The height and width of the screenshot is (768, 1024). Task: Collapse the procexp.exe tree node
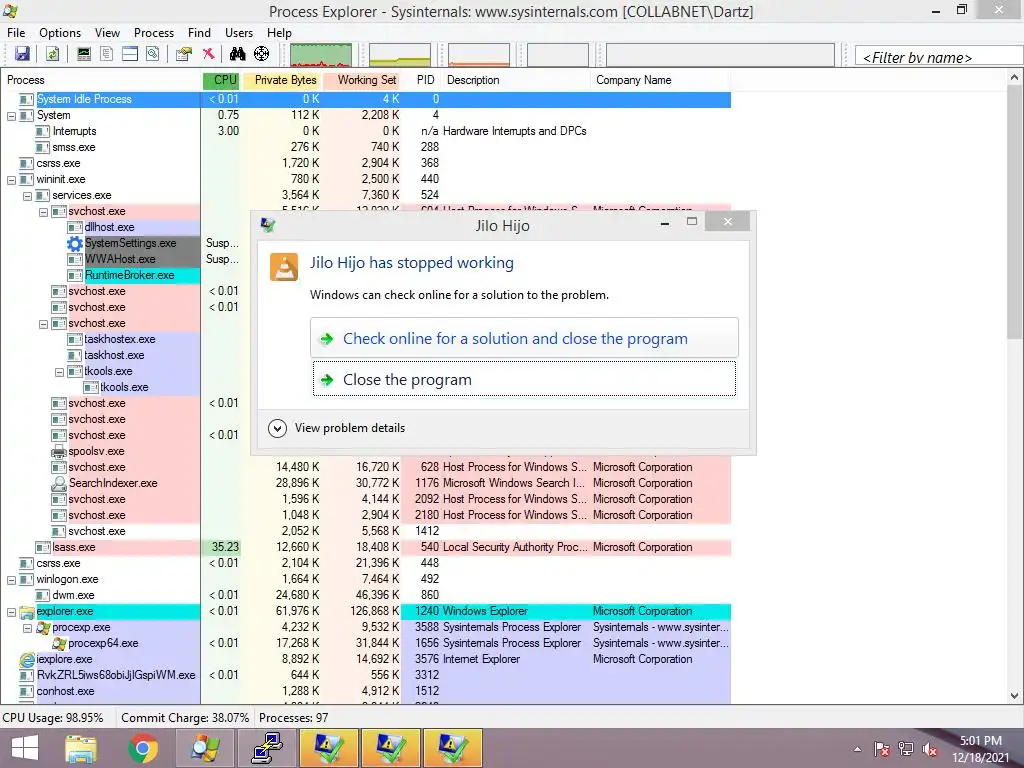(27, 628)
